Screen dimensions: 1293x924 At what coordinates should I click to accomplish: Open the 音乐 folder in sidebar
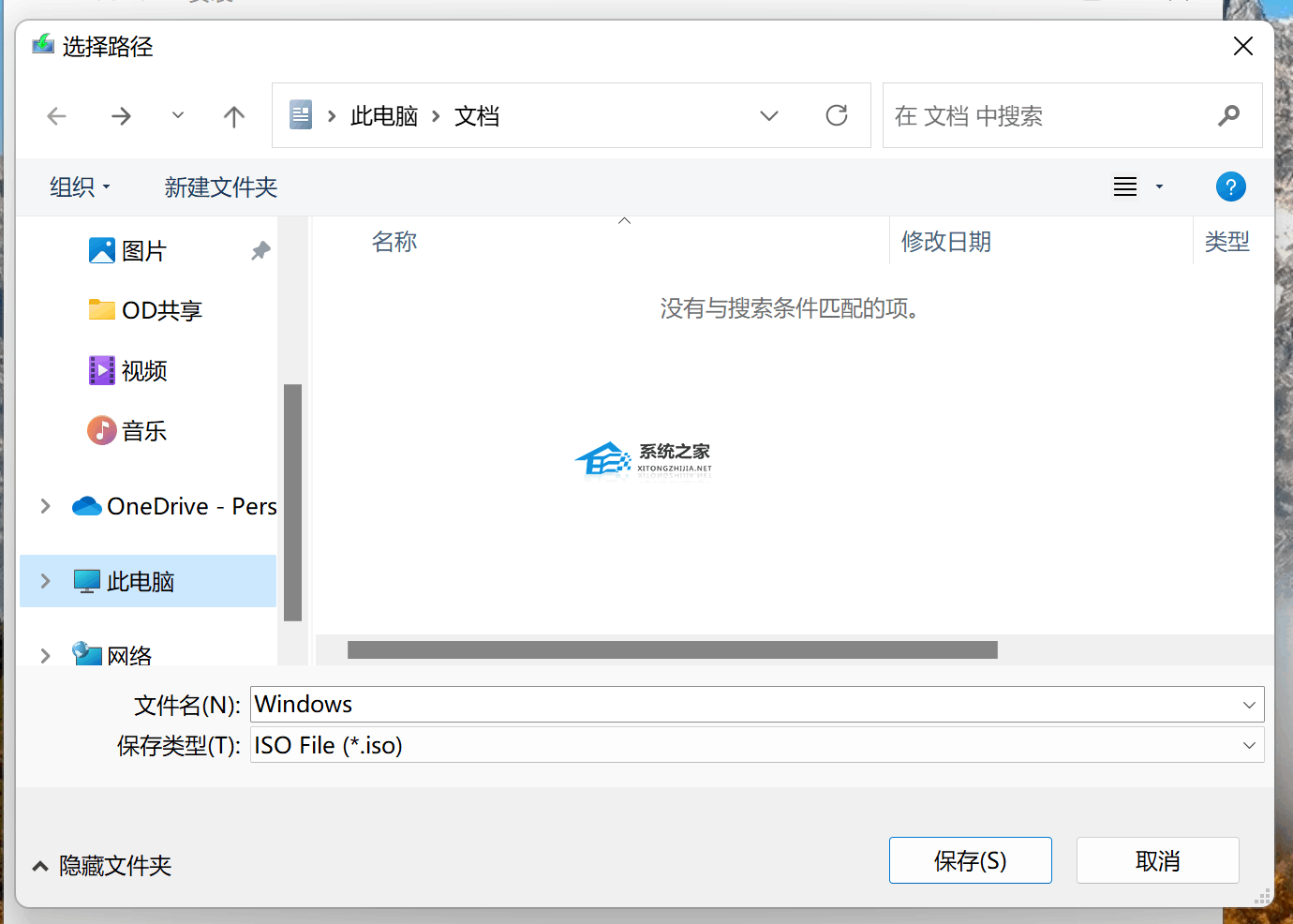coord(143,430)
